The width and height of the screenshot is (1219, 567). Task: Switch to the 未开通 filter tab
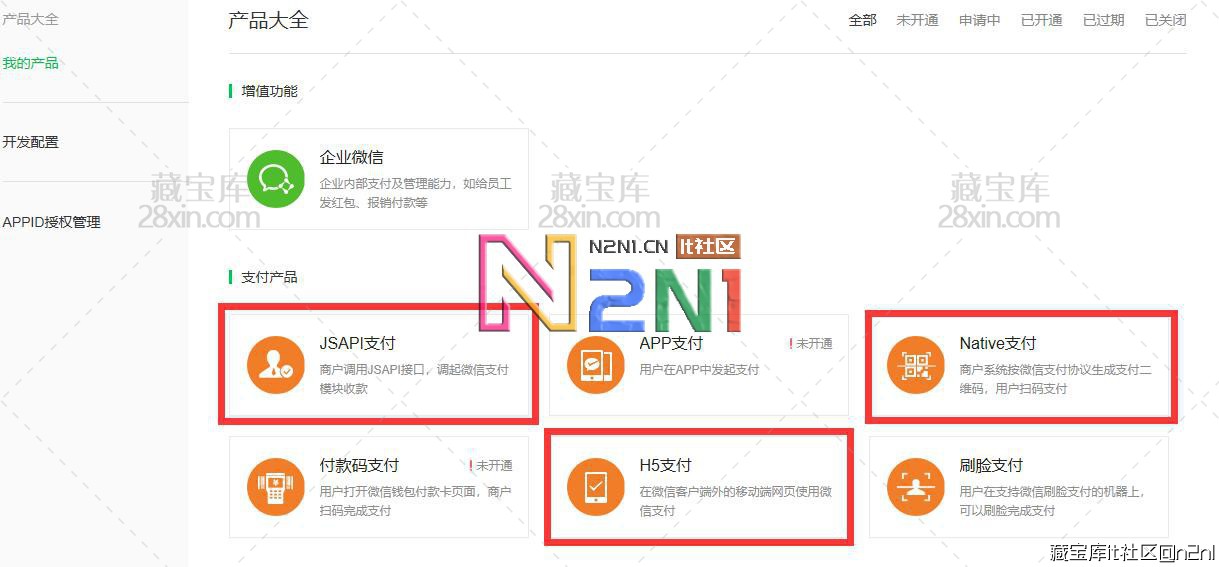[x=917, y=20]
